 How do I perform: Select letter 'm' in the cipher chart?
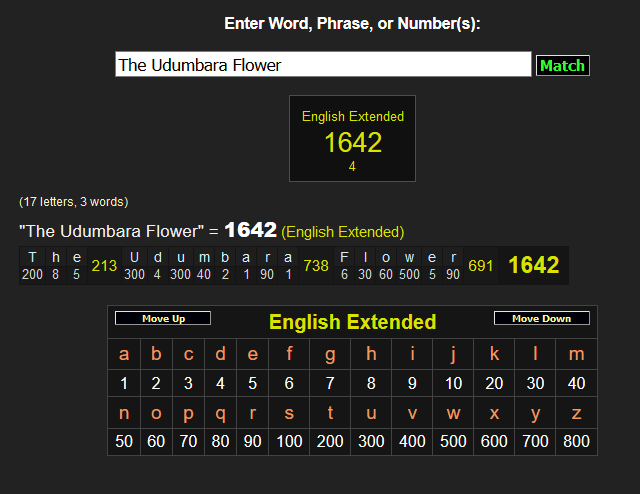576,354
